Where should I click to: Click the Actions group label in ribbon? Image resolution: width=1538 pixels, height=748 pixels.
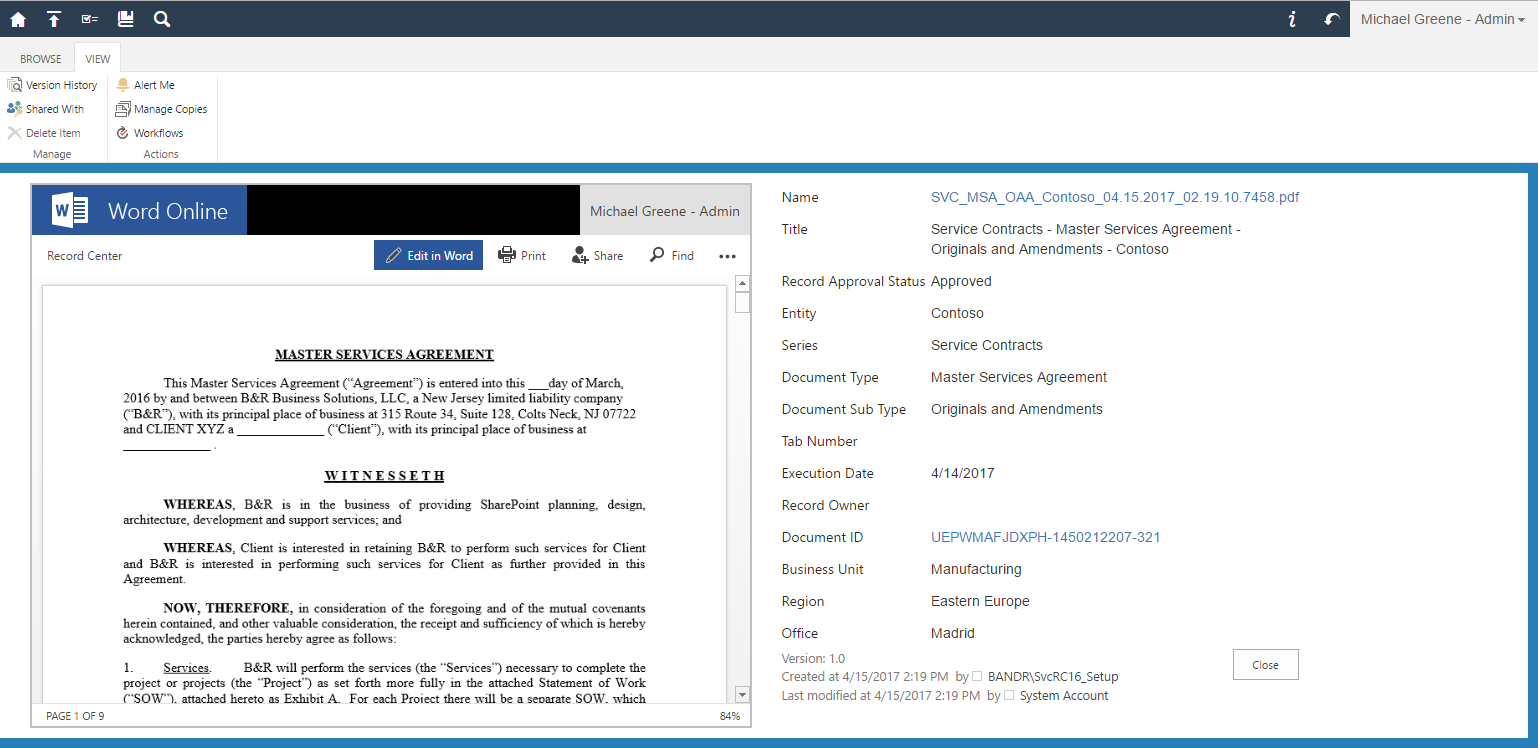point(161,154)
